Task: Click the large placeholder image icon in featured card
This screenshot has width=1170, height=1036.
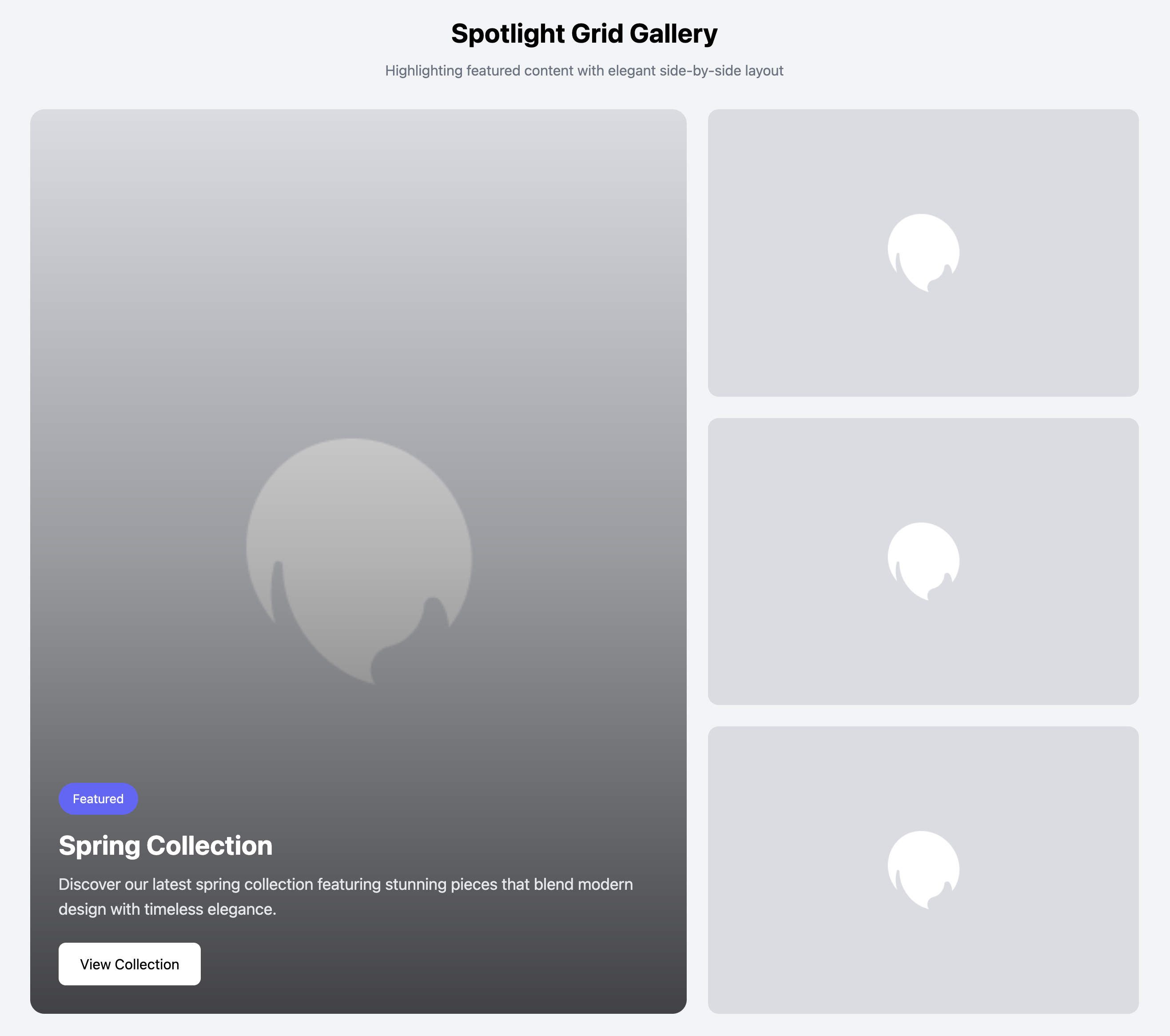Action: tap(359, 561)
